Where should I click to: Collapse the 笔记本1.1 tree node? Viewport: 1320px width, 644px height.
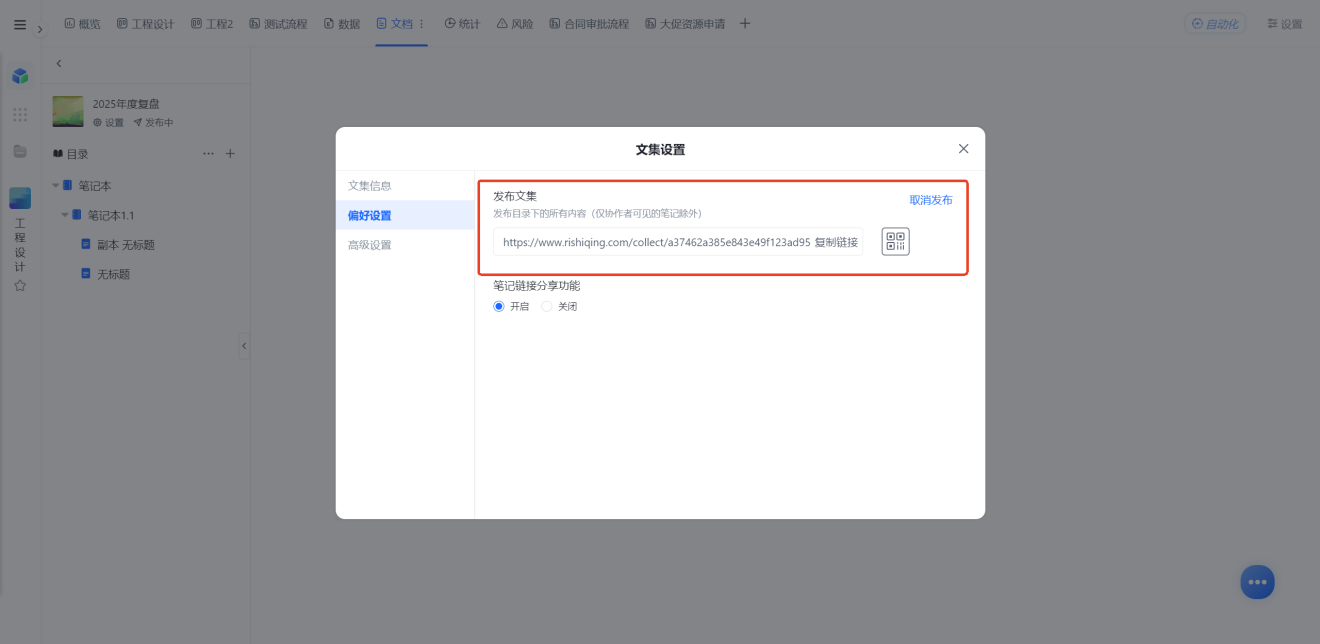65,215
